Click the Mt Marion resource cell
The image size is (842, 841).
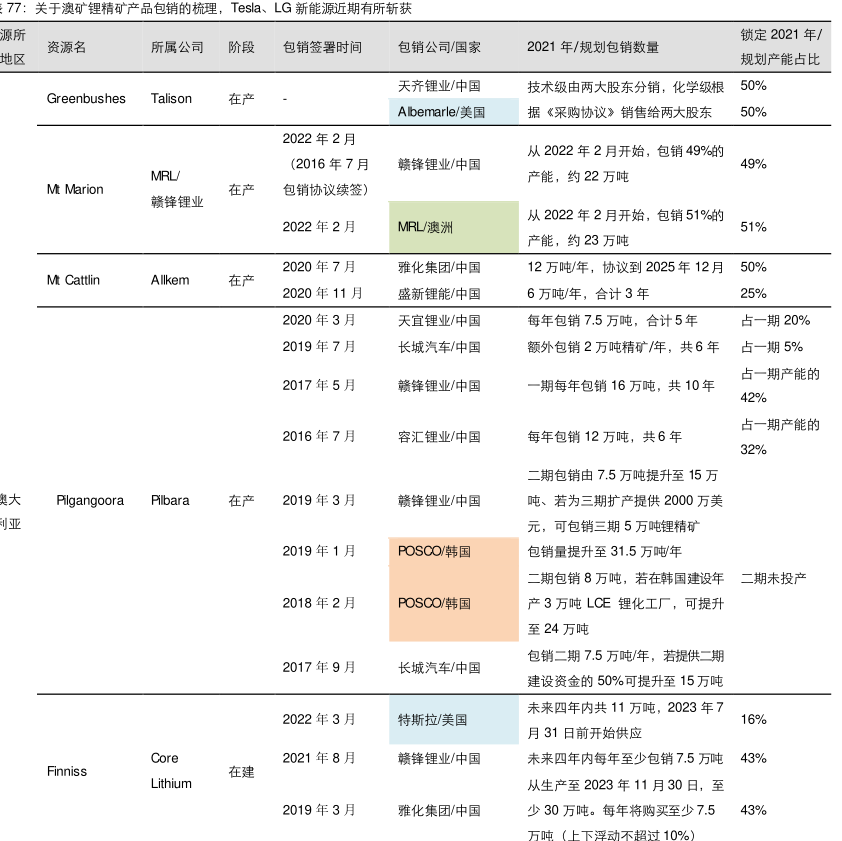click(75, 189)
